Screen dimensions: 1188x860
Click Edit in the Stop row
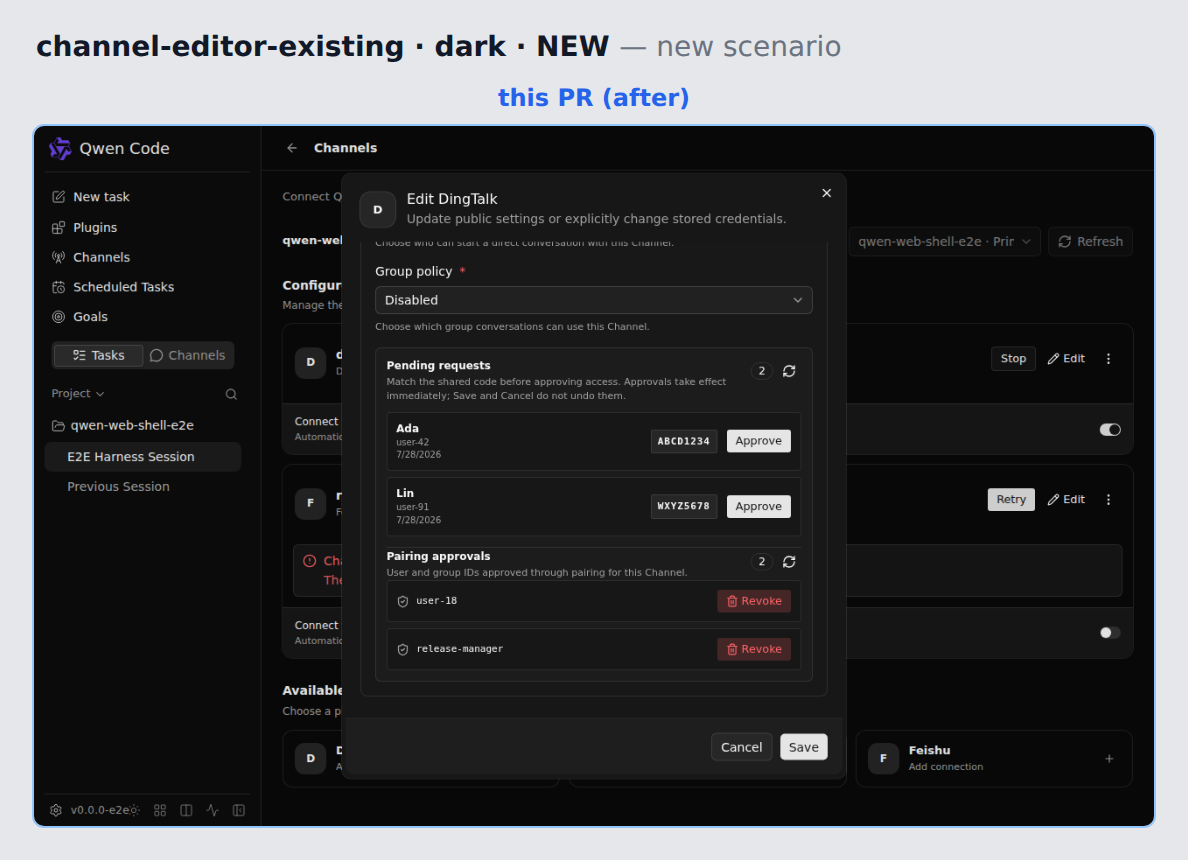(1066, 358)
